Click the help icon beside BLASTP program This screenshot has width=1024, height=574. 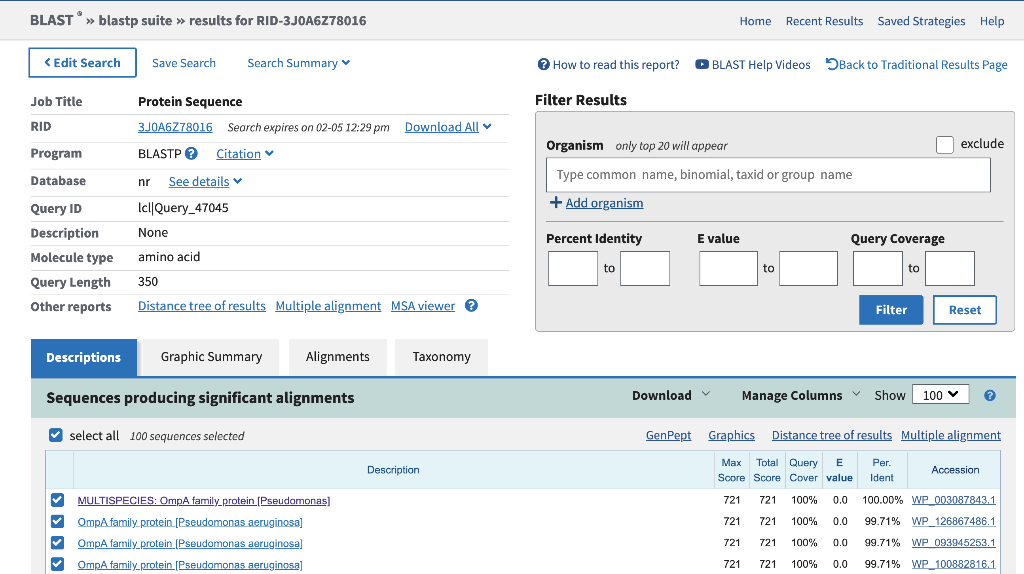tap(191, 153)
